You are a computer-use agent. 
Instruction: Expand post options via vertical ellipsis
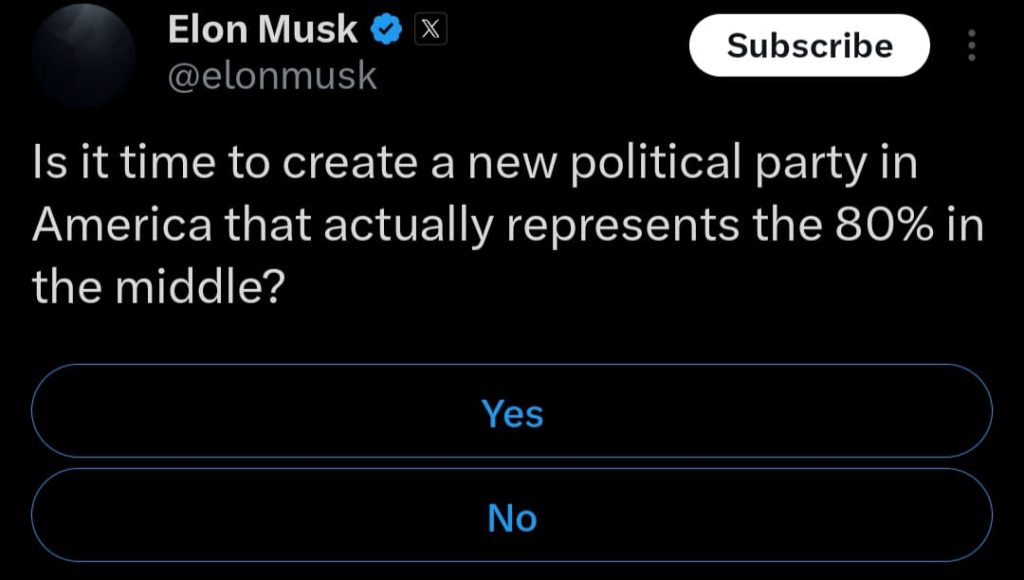pyautogui.click(x=972, y=45)
